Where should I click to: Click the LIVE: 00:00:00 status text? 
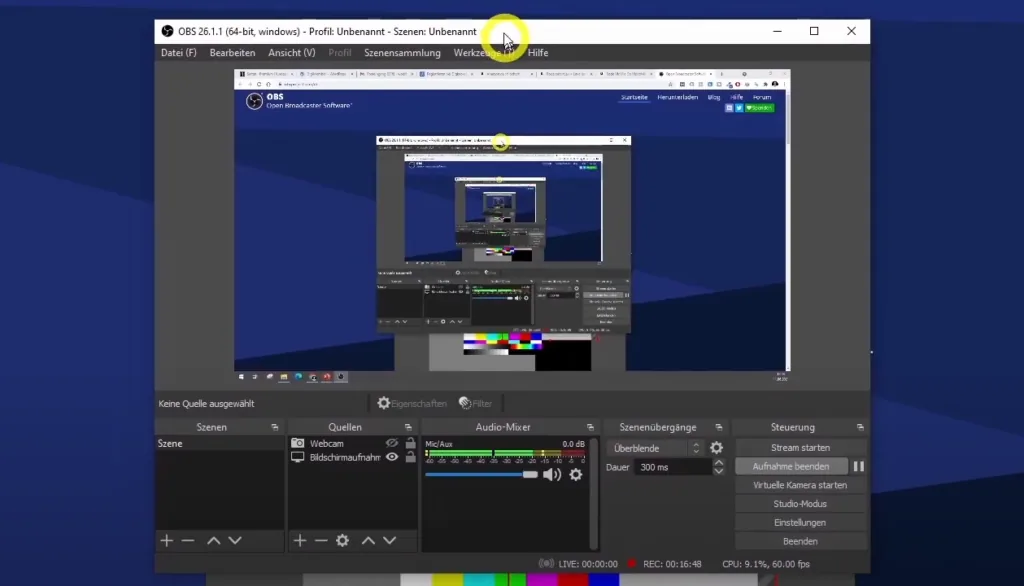[x=588, y=564]
